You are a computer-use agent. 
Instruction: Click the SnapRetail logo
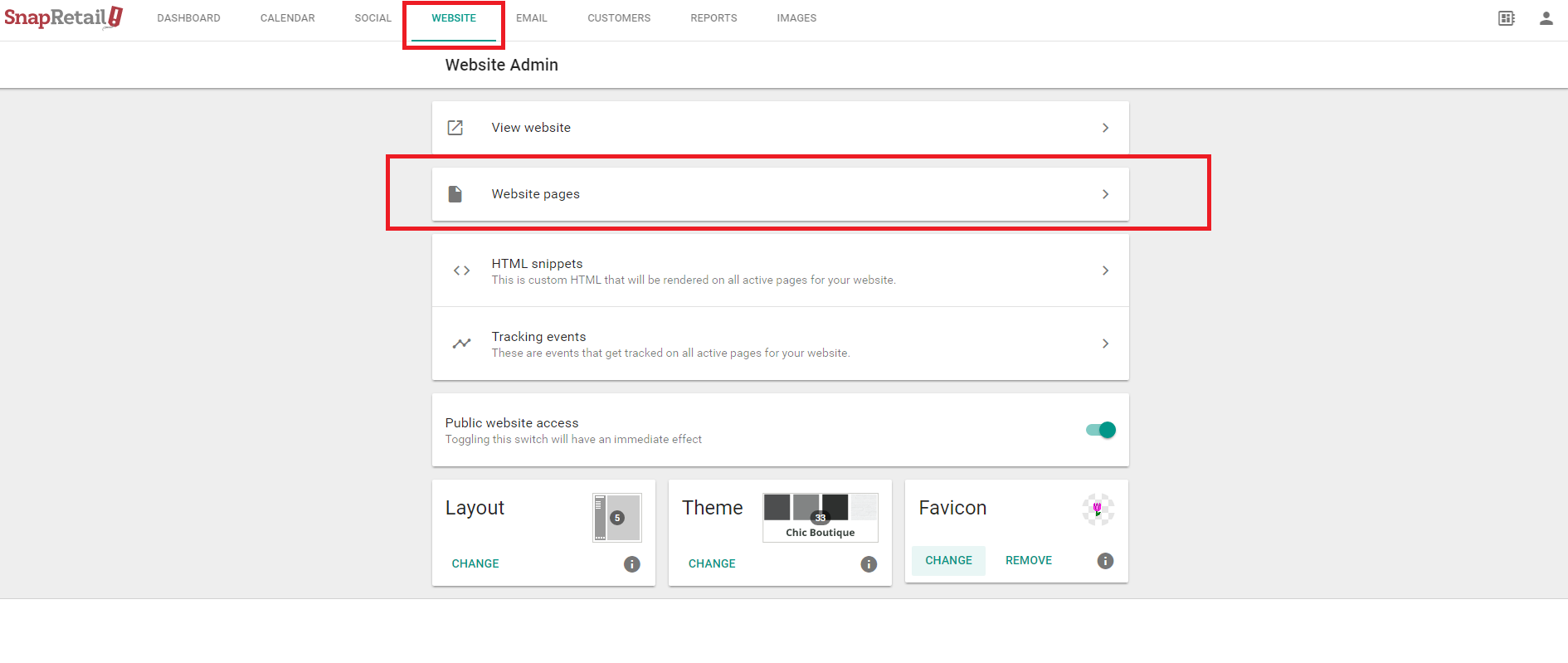pos(64,17)
